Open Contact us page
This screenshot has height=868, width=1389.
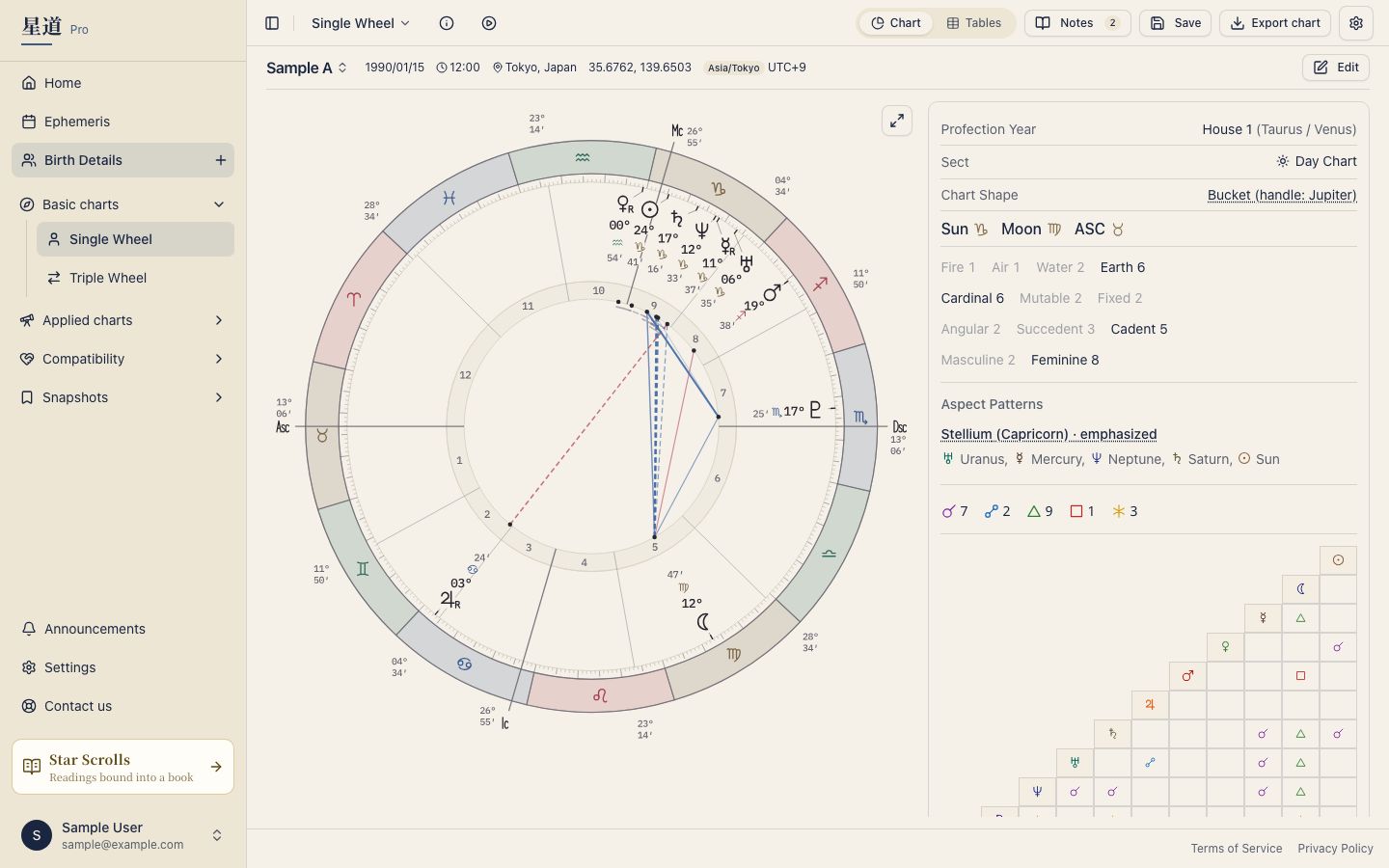coord(123,706)
